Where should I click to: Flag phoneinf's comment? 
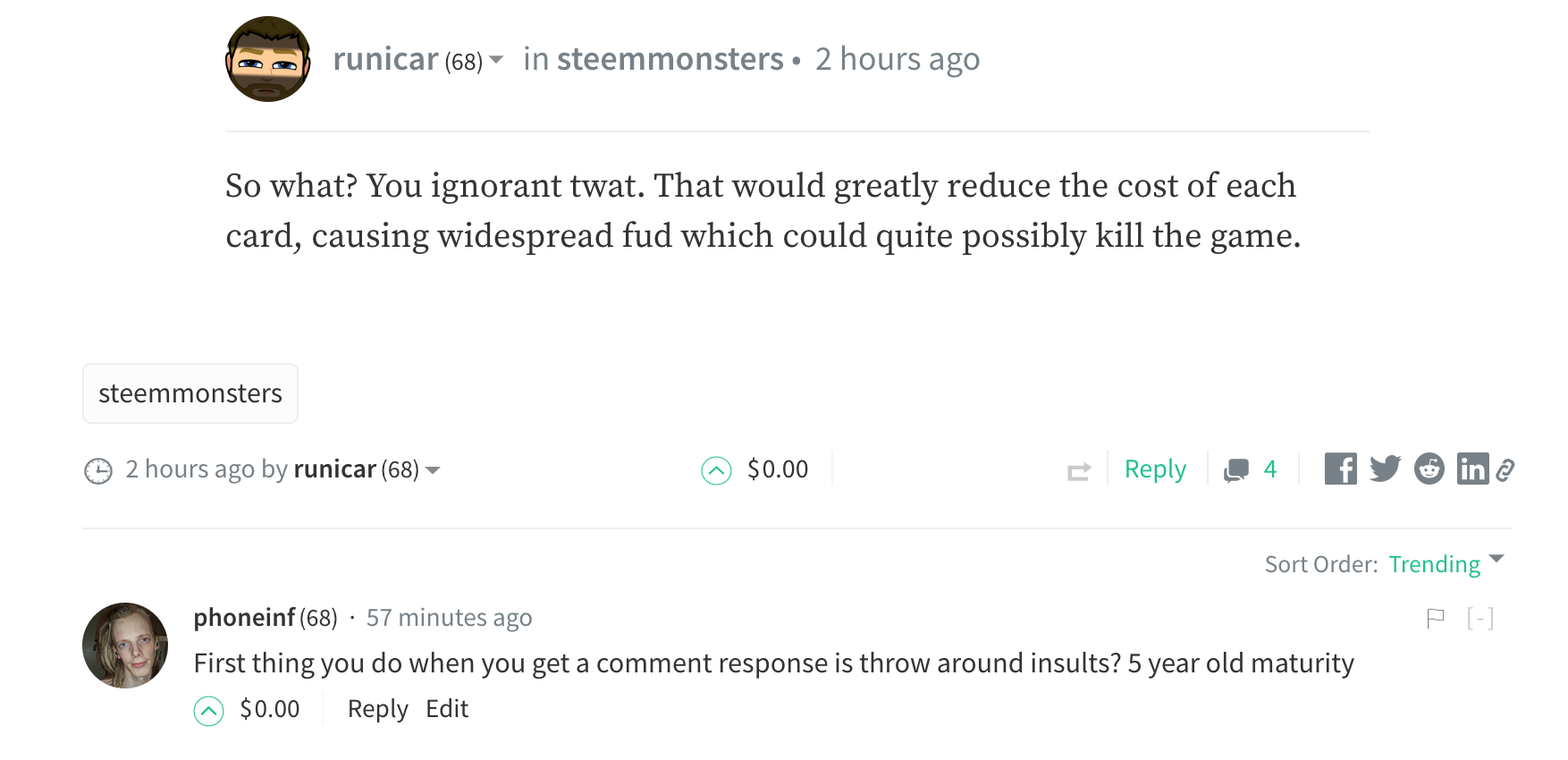1436,618
